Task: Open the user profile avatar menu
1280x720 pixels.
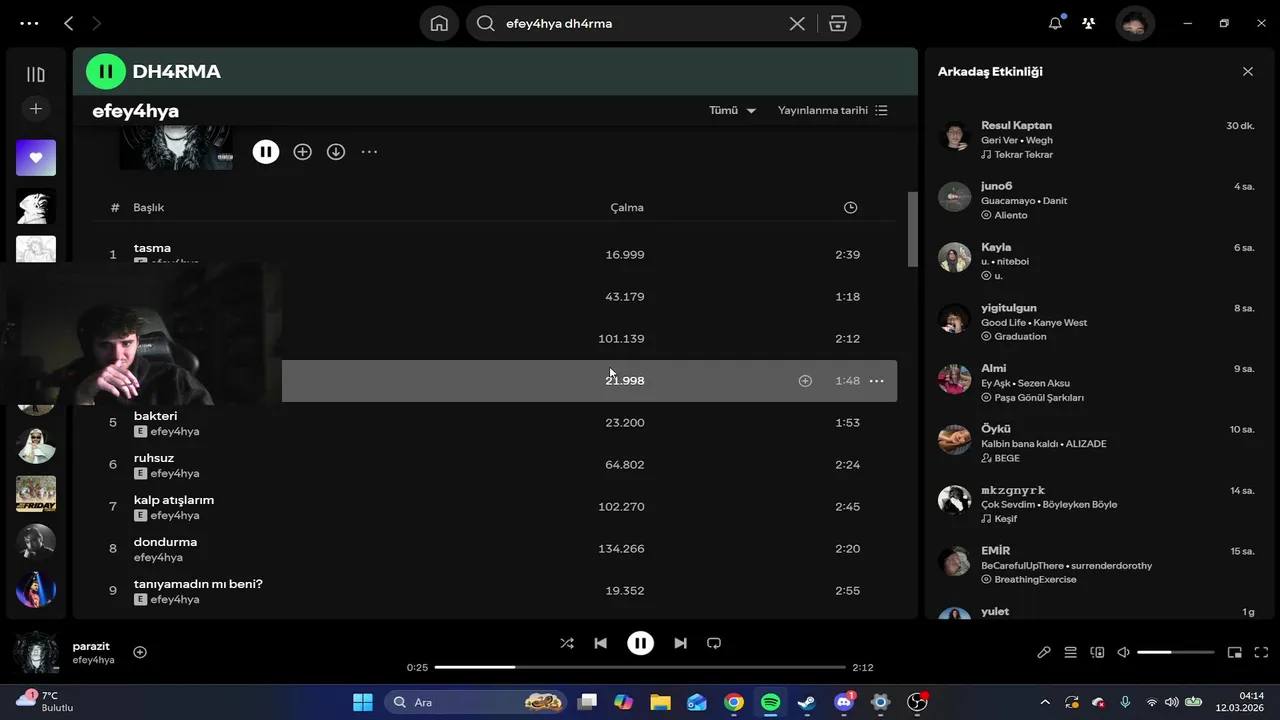Action: 1135,23
